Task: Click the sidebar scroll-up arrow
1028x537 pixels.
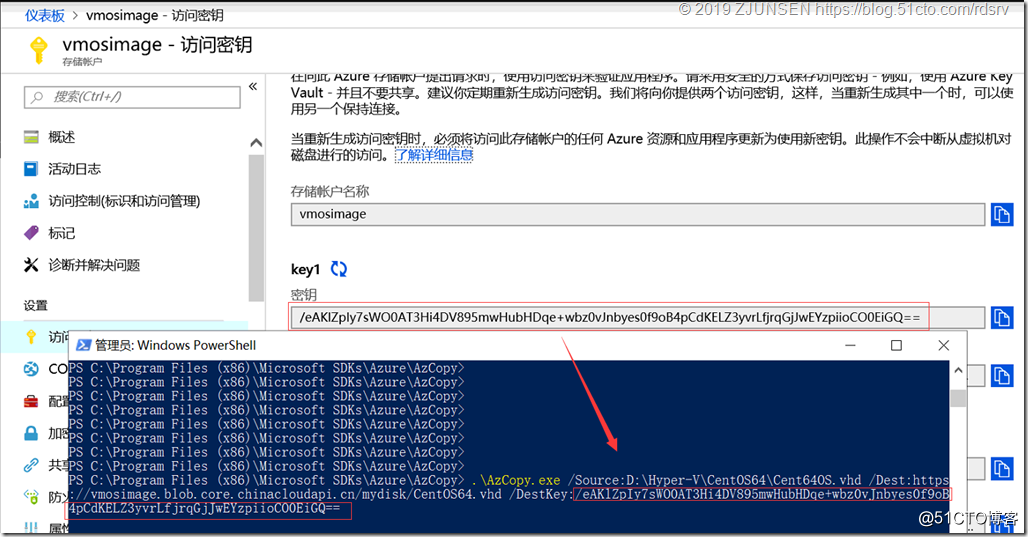Action: pos(256,142)
